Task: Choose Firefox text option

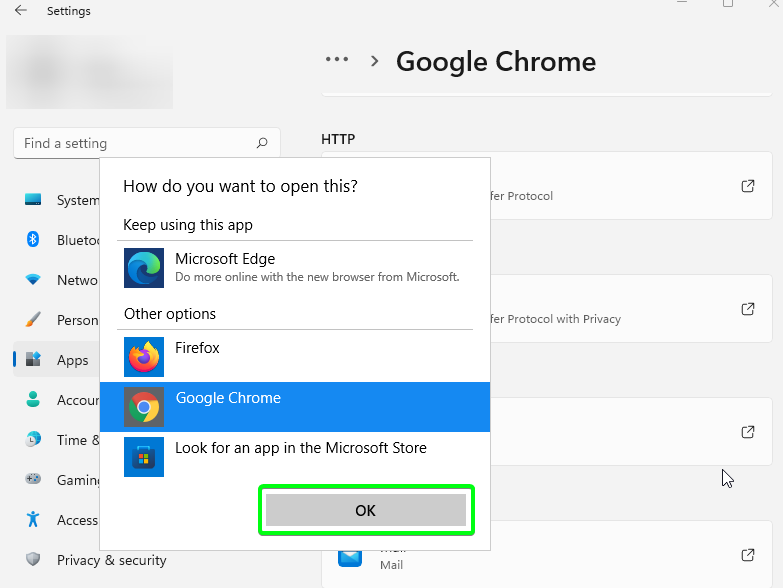Action: [x=197, y=348]
